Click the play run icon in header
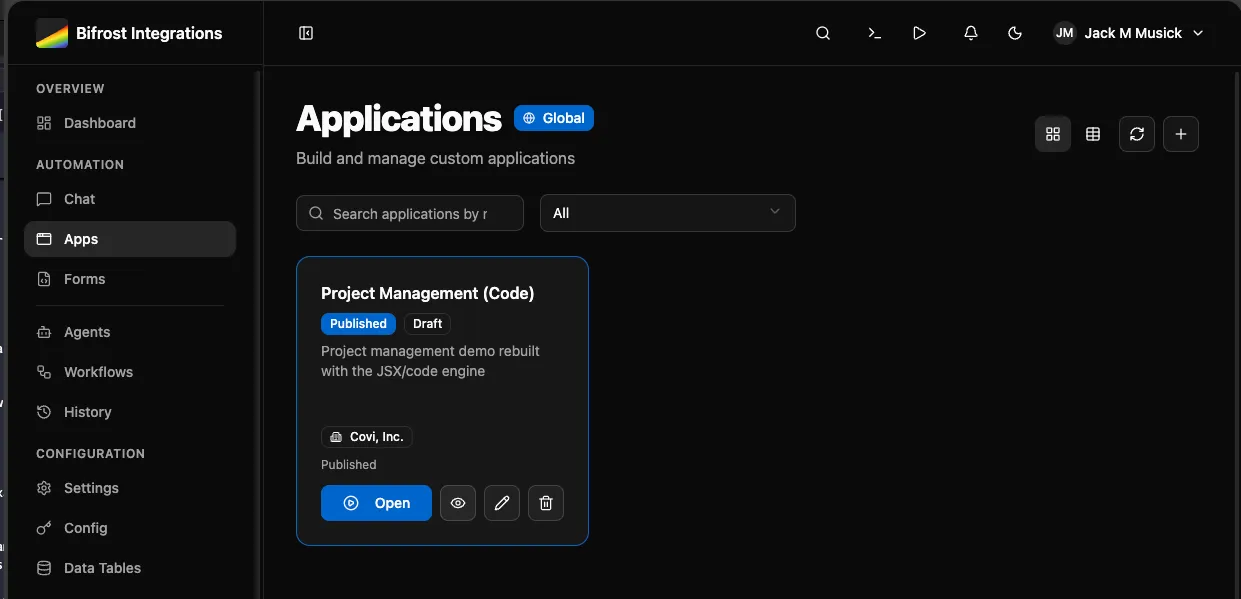The height and width of the screenshot is (599, 1241). click(x=919, y=33)
